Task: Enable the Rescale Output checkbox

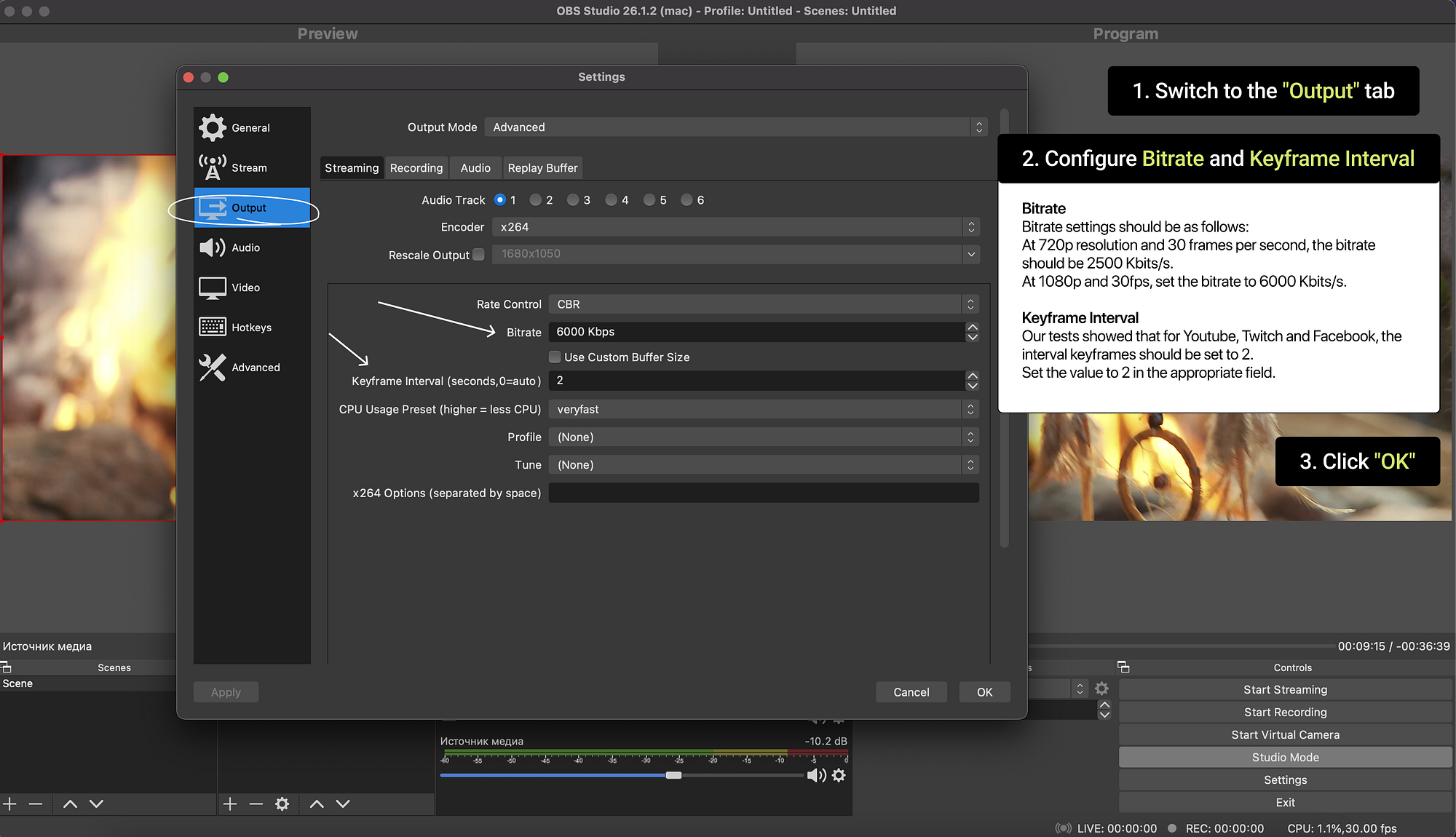Action: (478, 255)
